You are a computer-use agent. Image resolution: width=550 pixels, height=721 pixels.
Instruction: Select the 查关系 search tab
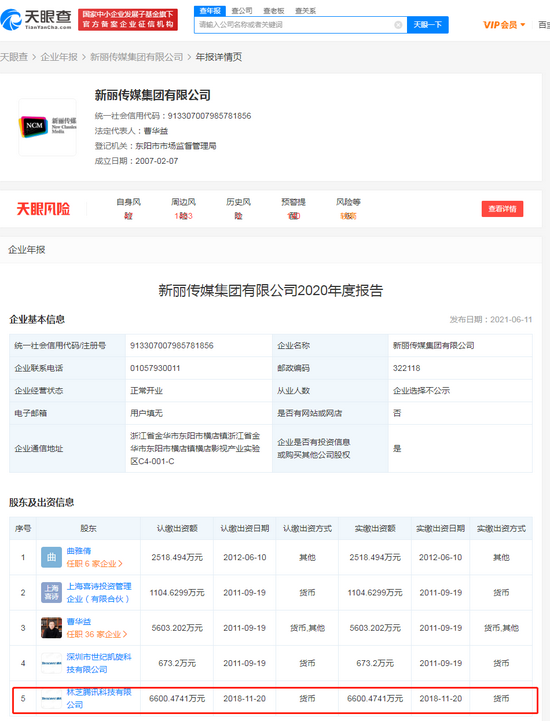click(x=305, y=11)
